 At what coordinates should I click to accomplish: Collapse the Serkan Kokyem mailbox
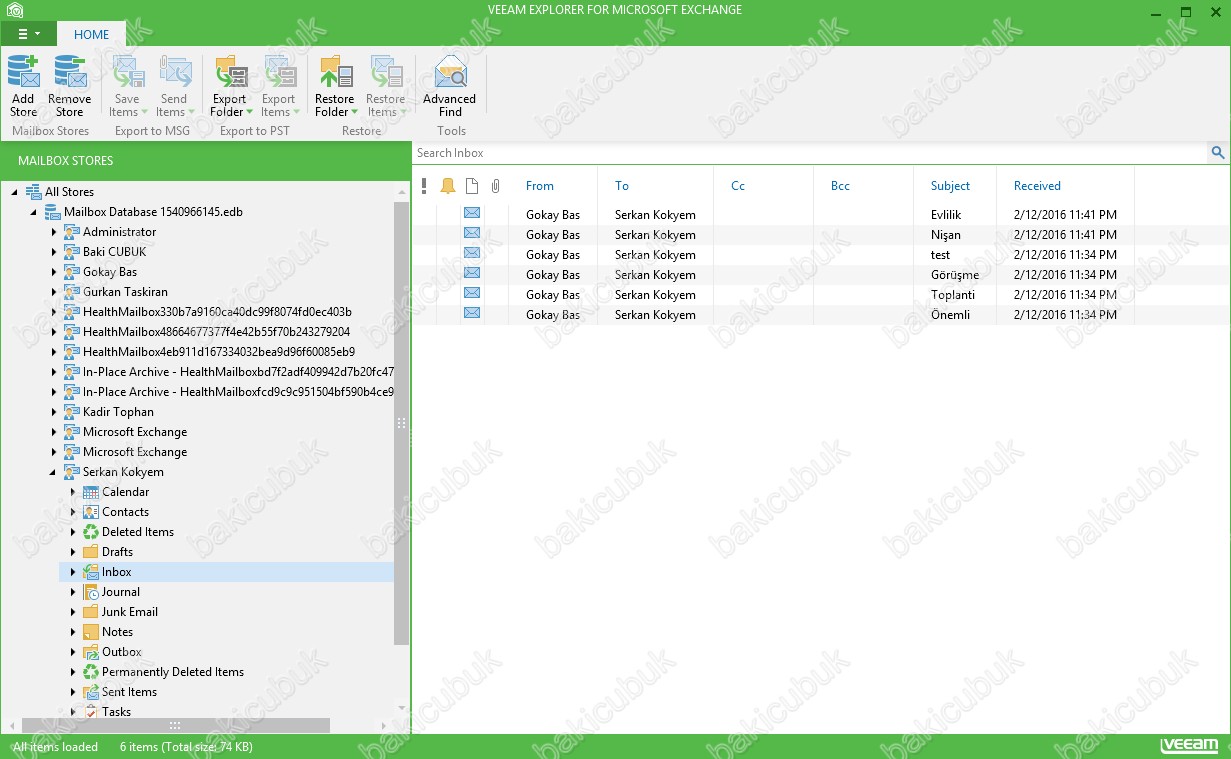[x=54, y=472]
